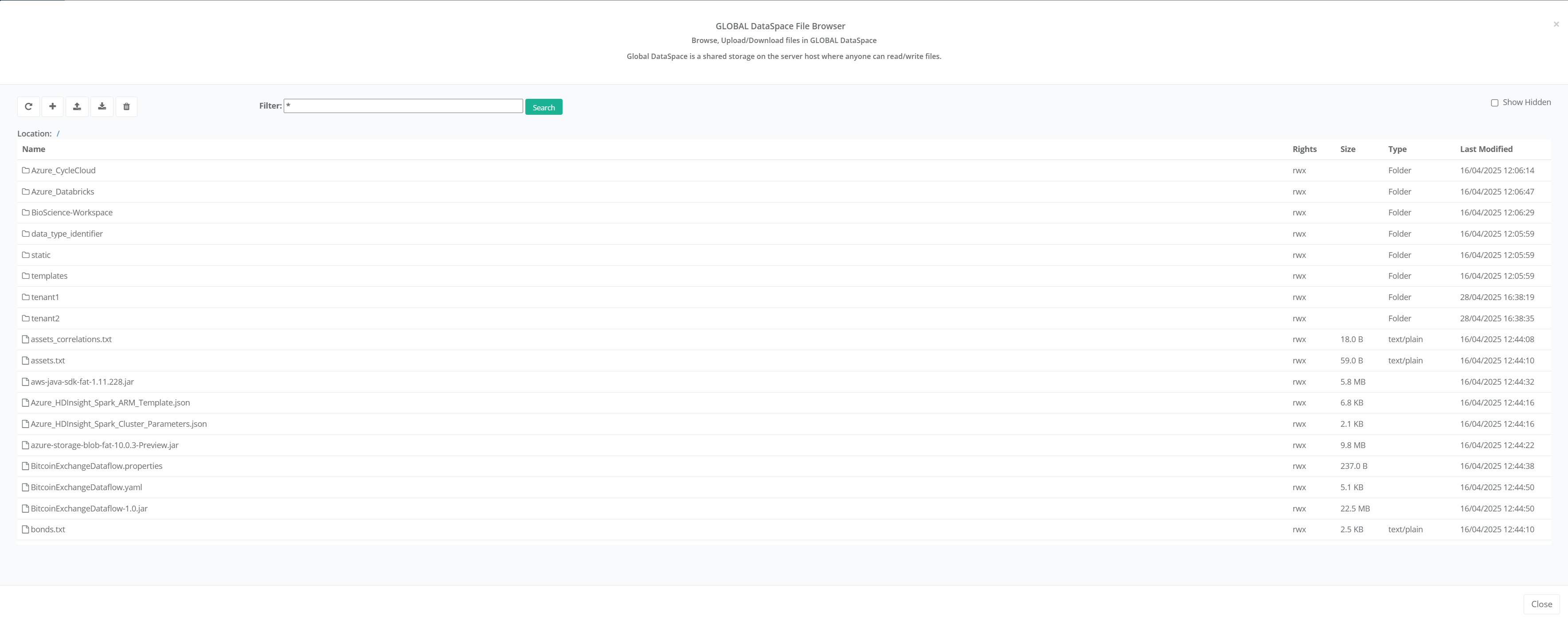The width and height of the screenshot is (1568, 620).
Task: Click the Filter text field
Action: [x=403, y=106]
